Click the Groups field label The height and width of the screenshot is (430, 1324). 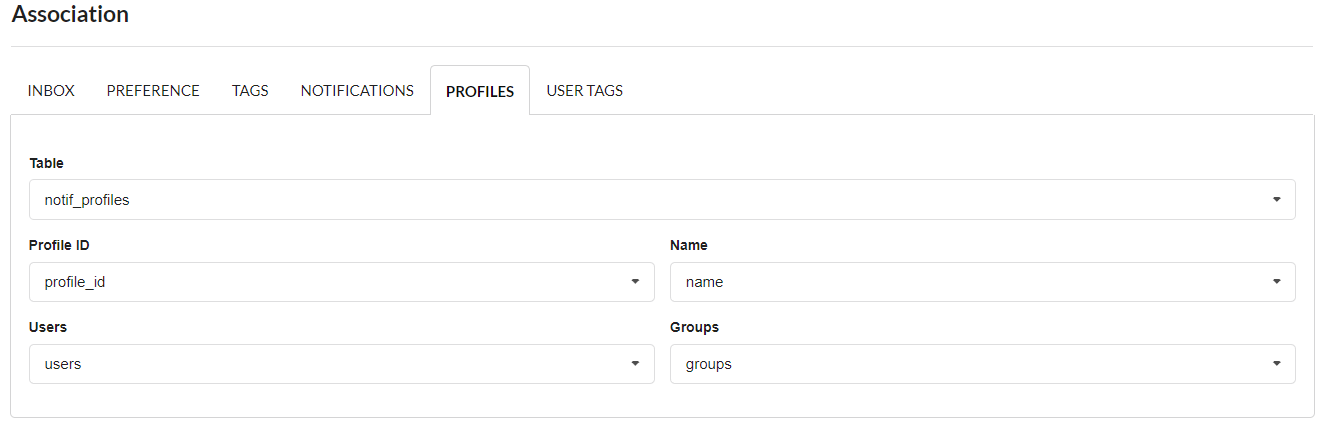tap(694, 327)
